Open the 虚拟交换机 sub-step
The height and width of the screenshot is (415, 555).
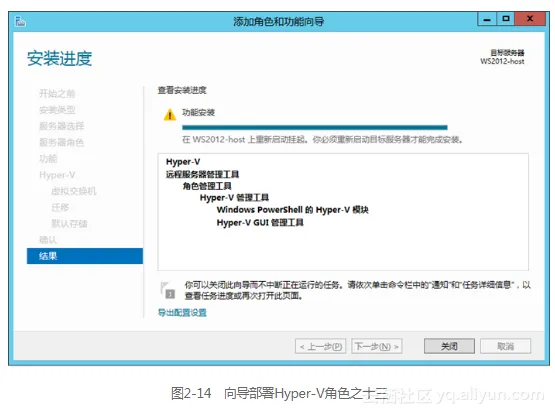[74, 191]
